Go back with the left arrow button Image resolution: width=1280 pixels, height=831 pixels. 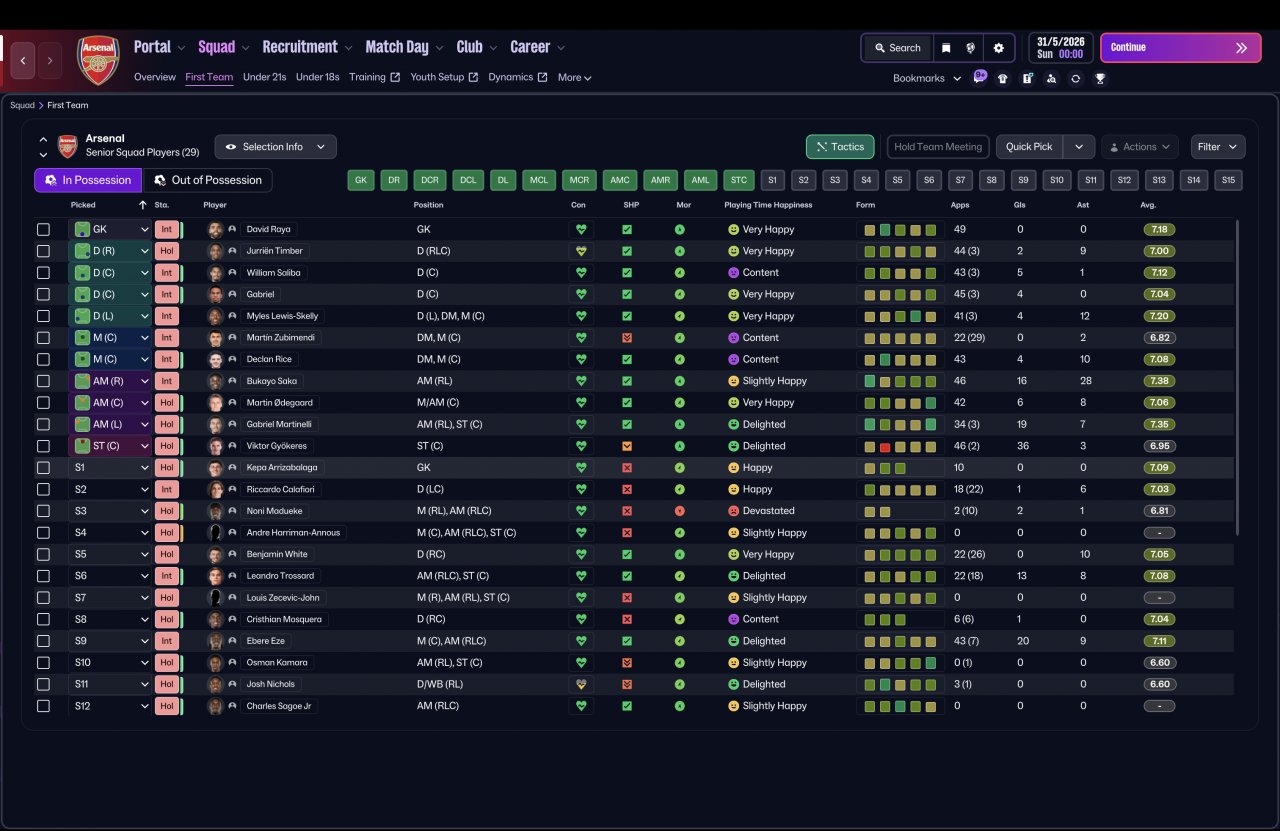click(x=23, y=60)
